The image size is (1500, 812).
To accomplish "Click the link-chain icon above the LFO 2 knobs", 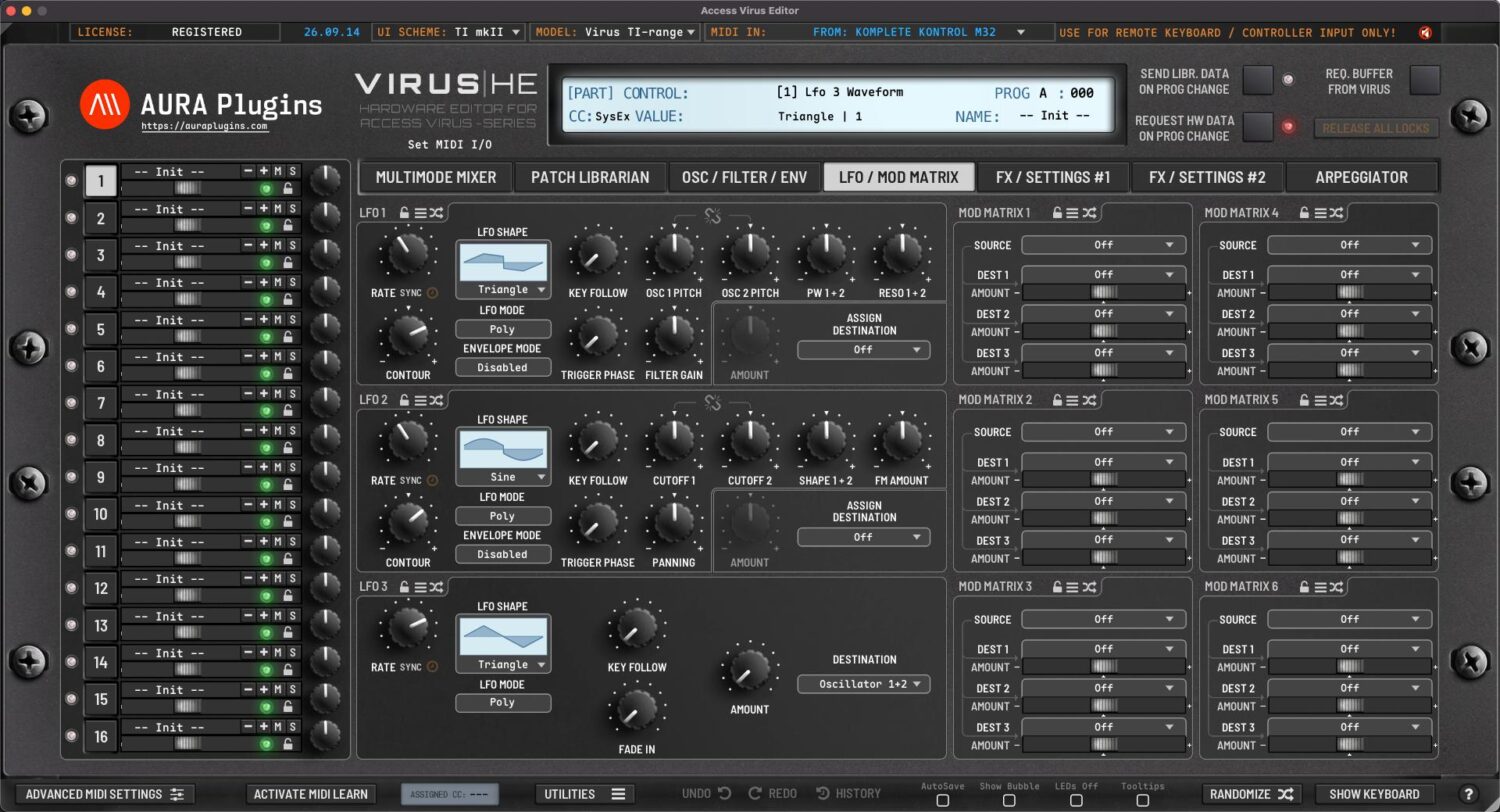I will [x=713, y=402].
